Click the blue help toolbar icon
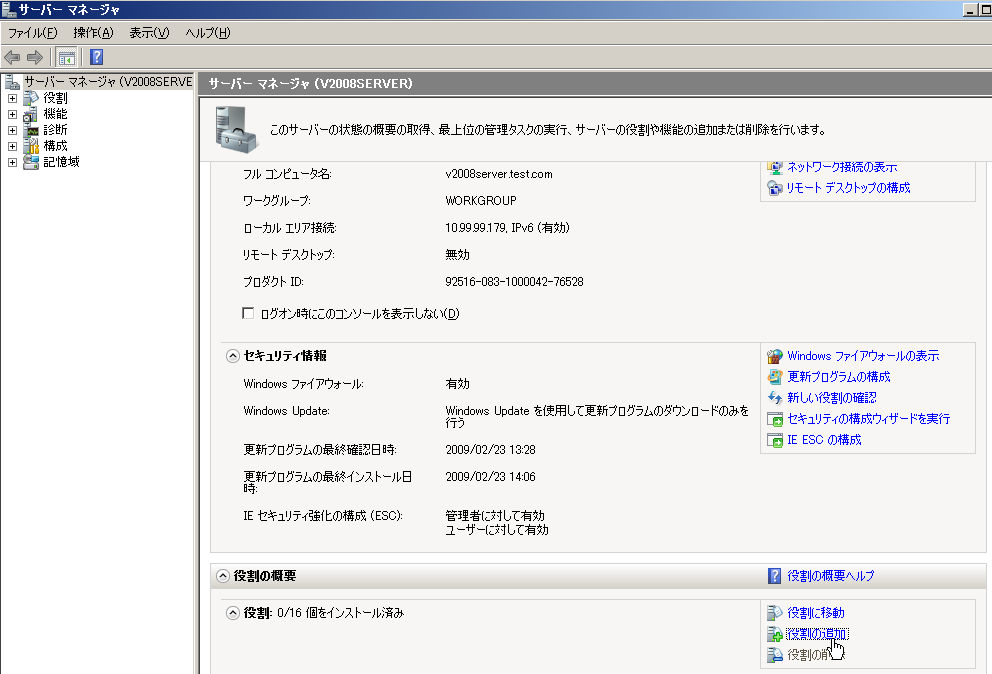 pyautogui.click(x=97, y=57)
